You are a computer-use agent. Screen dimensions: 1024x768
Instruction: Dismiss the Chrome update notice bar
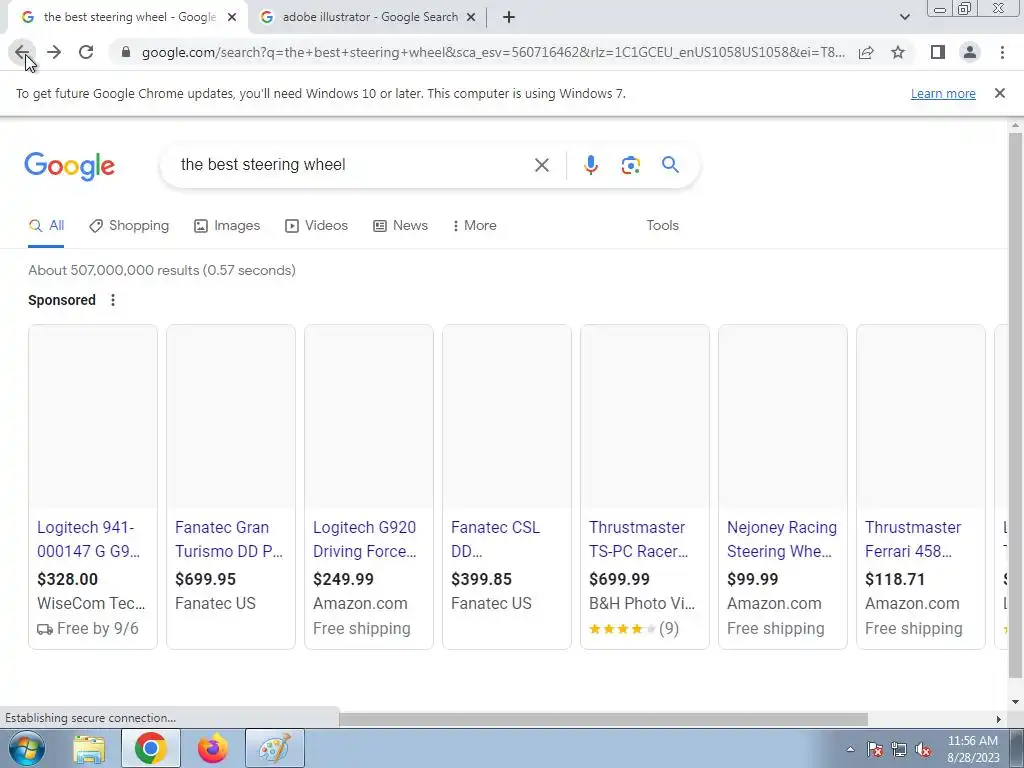coord(999,93)
